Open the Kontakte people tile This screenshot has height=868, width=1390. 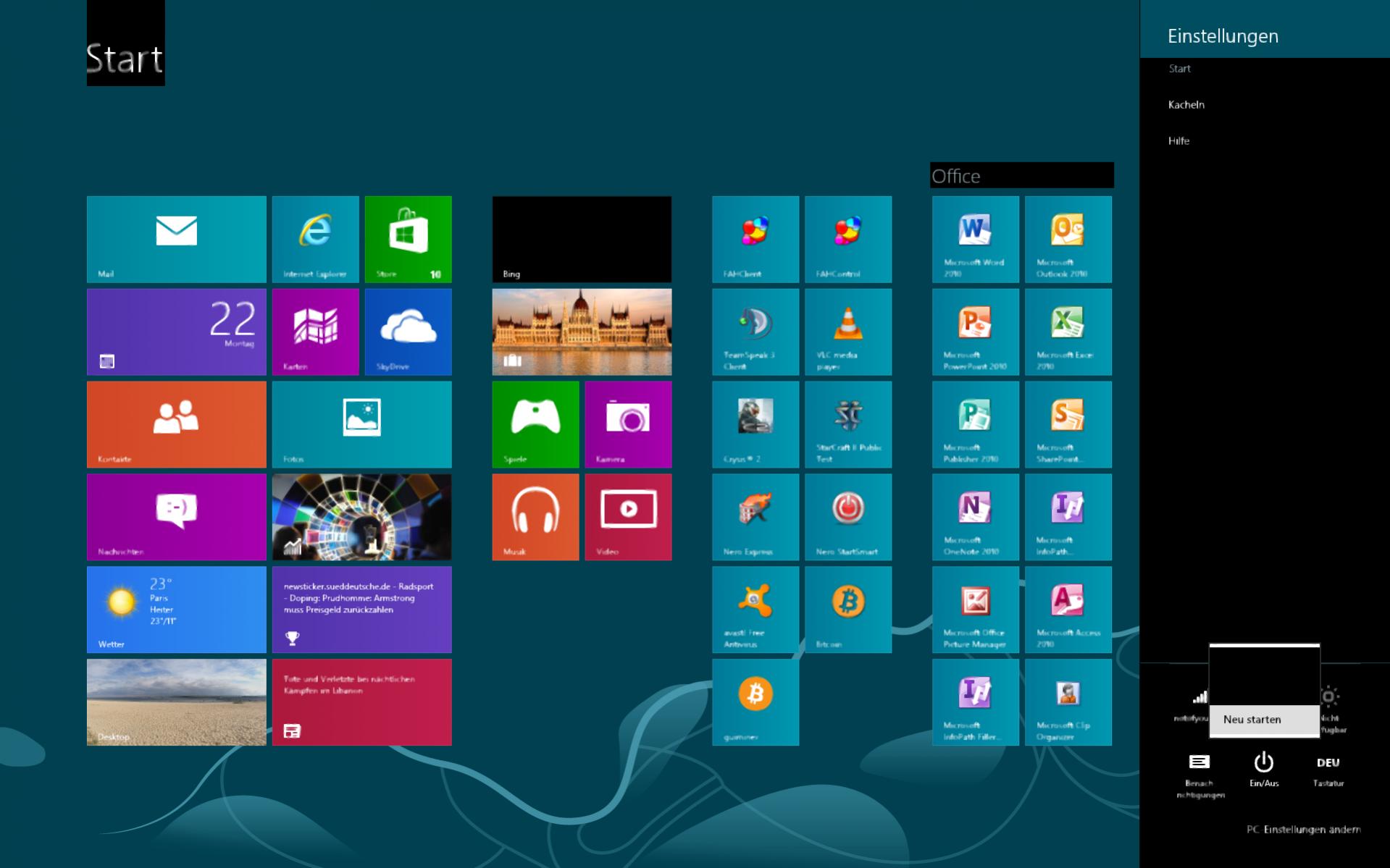pos(176,424)
